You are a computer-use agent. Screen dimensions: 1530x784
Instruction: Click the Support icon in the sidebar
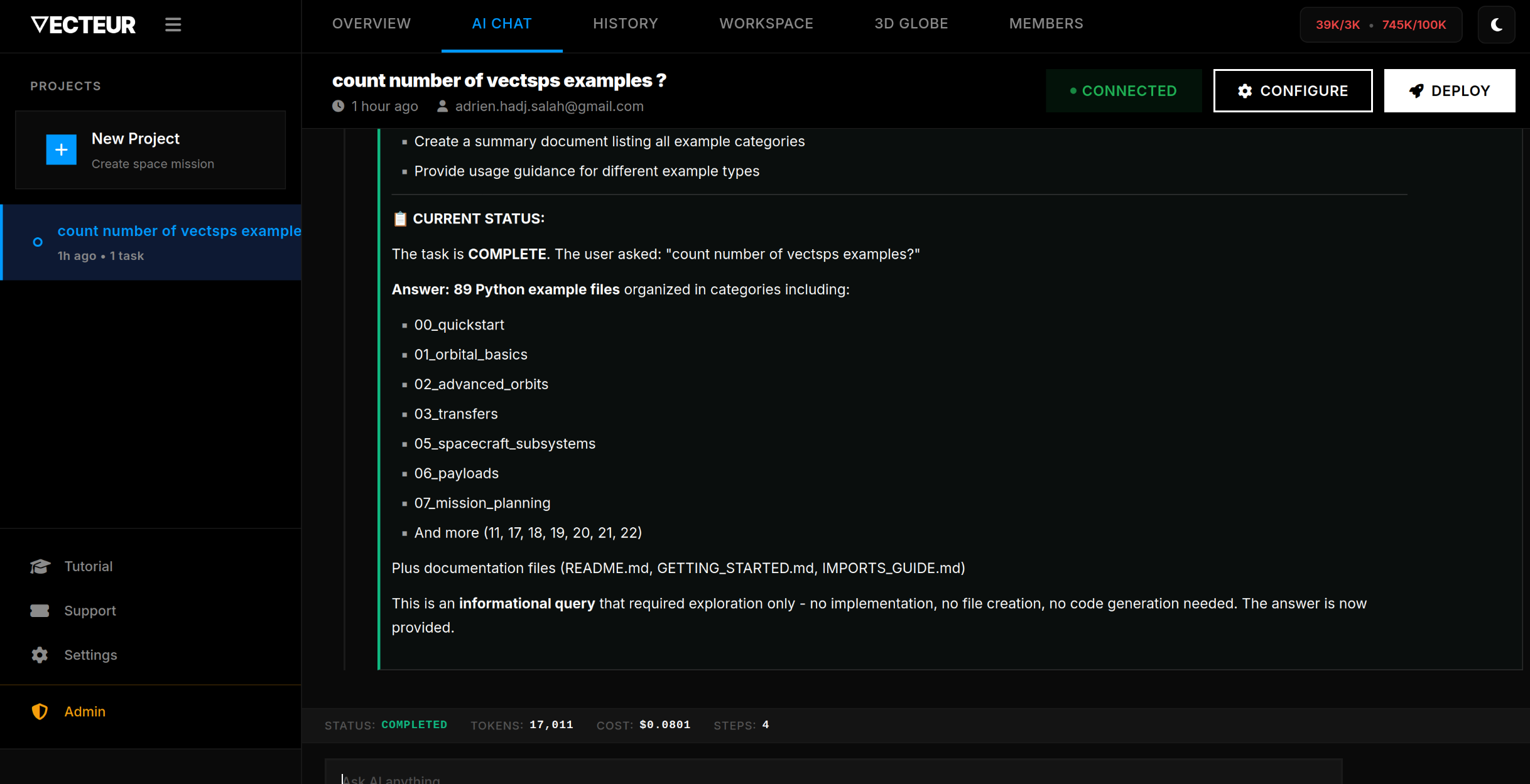40,609
